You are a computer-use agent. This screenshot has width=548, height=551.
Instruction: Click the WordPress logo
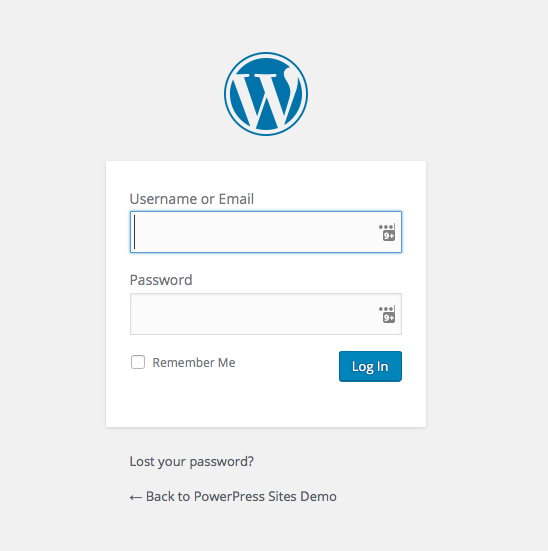[x=266, y=94]
